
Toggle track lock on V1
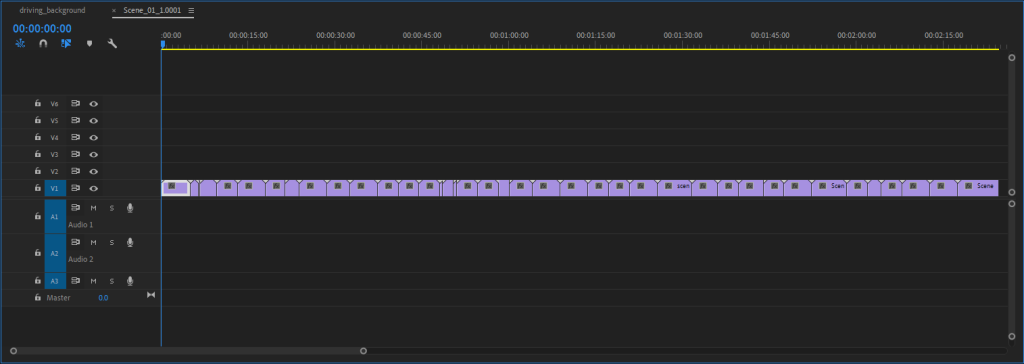38,188
